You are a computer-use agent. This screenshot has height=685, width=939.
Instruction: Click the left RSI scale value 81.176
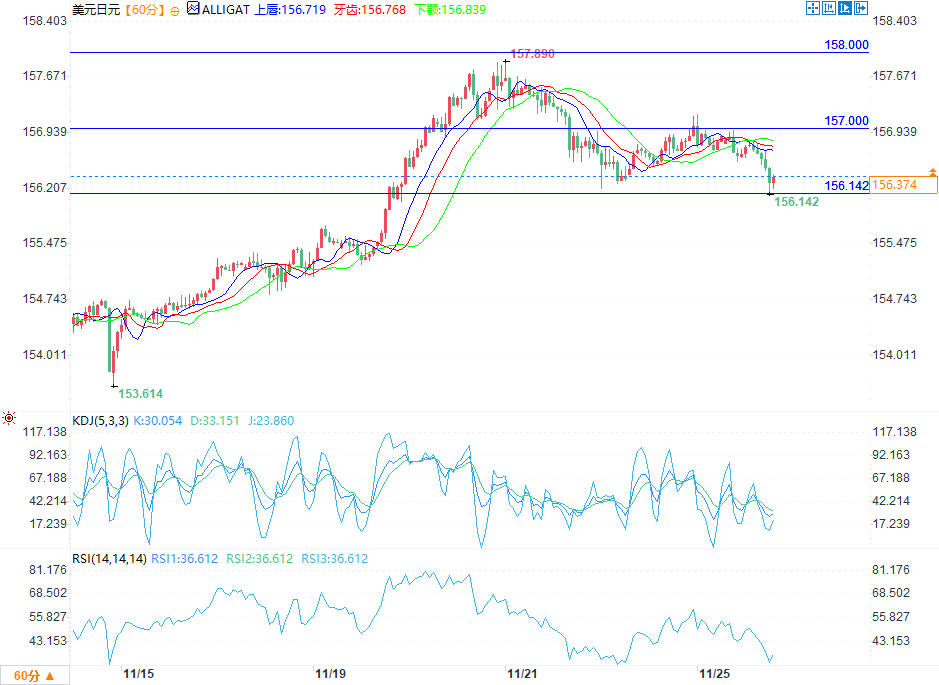click(x=48, y=570)
